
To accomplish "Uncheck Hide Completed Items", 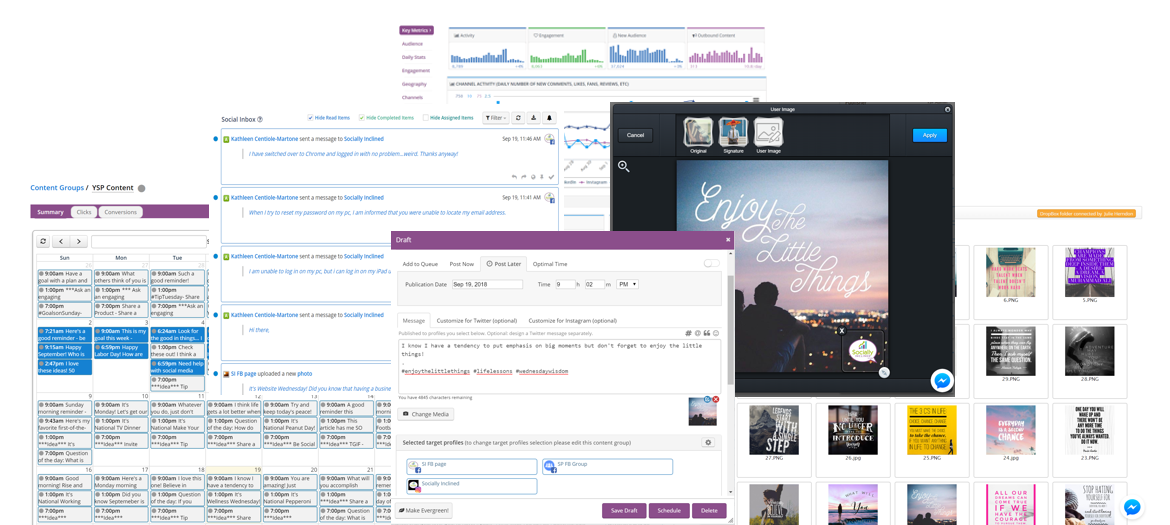I will pyautogui.click(x=361, y=118).
